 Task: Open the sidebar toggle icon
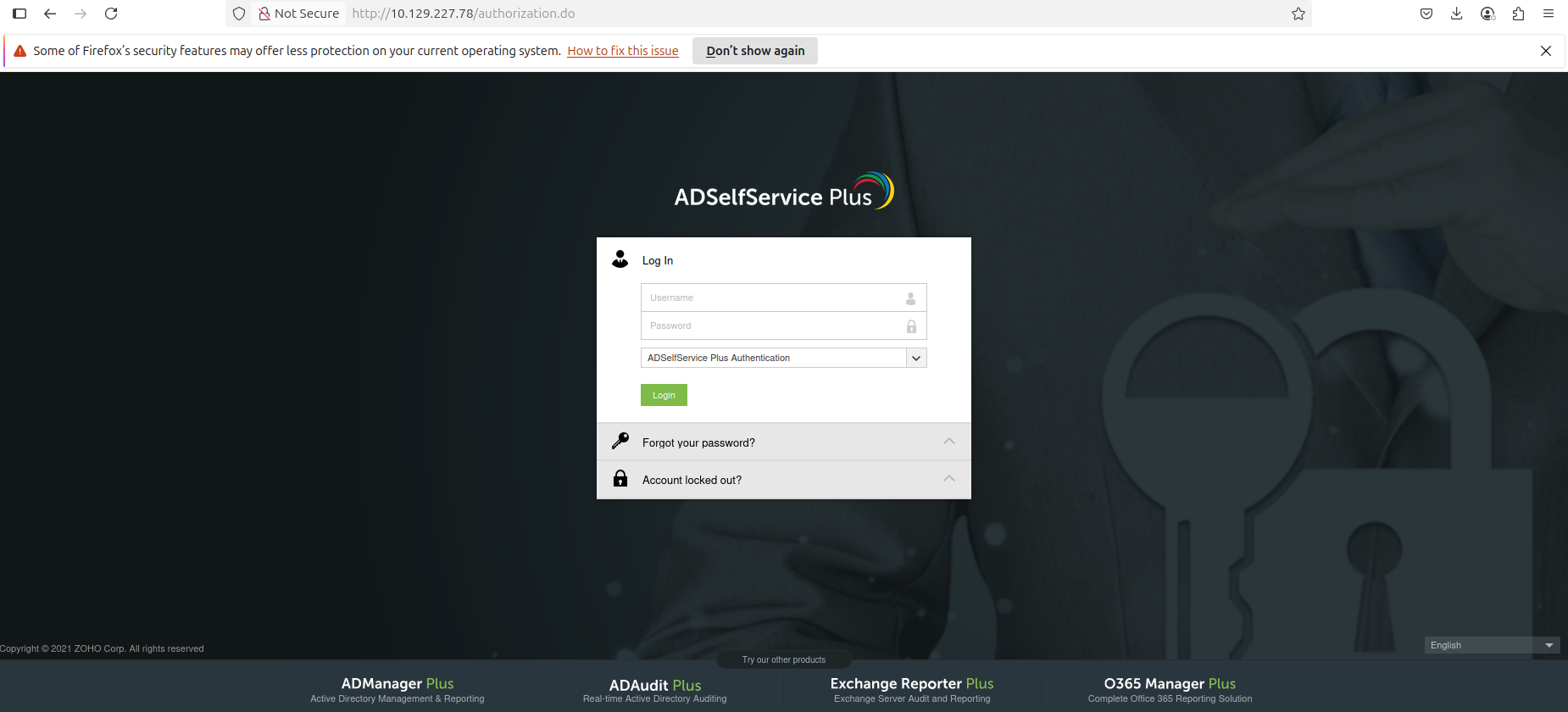(x=19, y=14)
